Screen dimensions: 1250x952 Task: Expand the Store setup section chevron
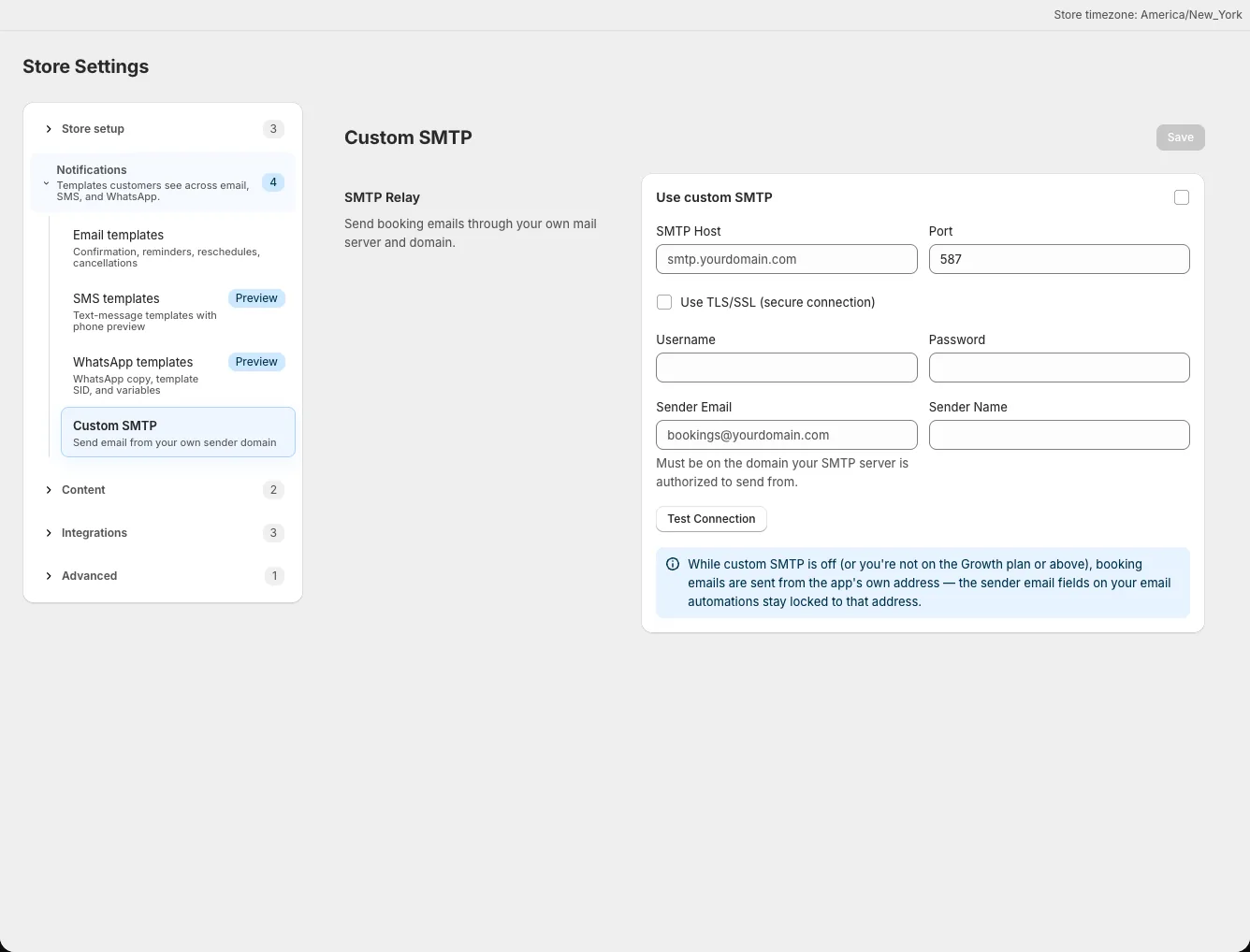tap(49, 129)
